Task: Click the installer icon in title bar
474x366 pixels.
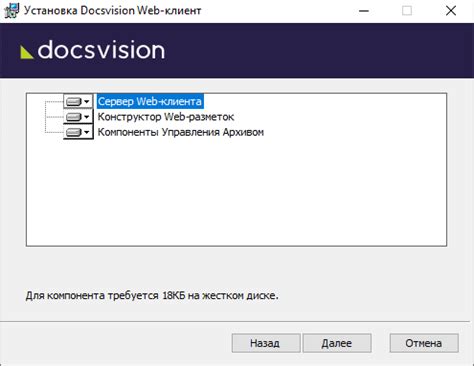Action: pyautogui.click(x=11, y=11)
